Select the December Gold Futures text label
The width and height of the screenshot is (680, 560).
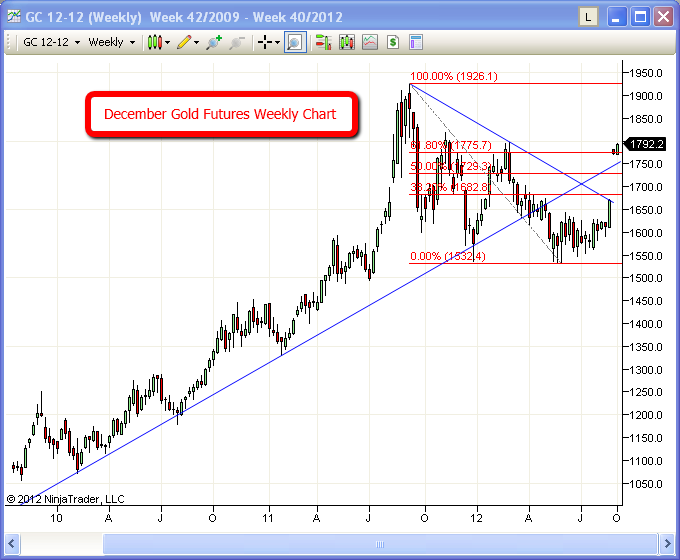tap(220, 114)
